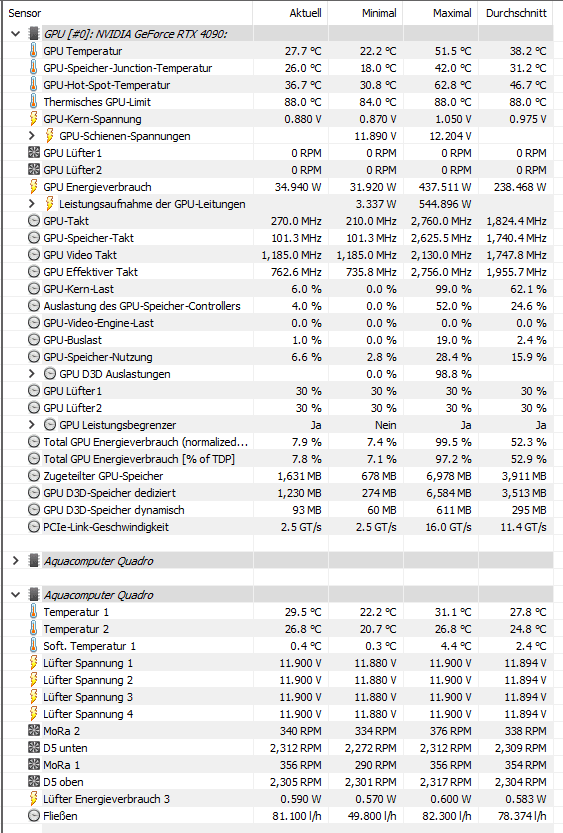Click the RPM fan icon of GPU Lüfter2
The height and width of the screenshot is (833, 563).
point(33,170)
